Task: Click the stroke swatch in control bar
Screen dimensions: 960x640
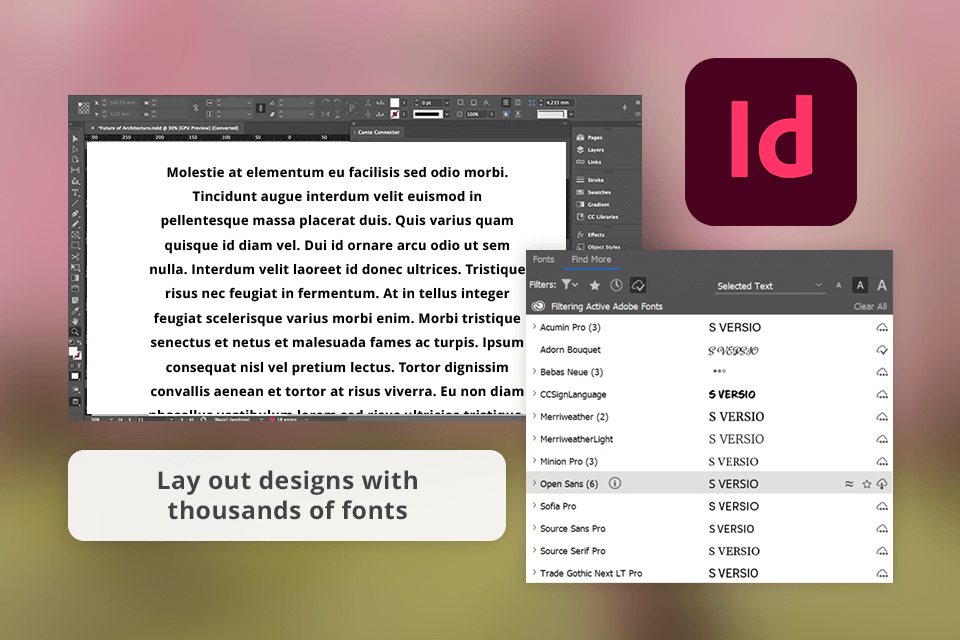Action: (x=394, y=114)
